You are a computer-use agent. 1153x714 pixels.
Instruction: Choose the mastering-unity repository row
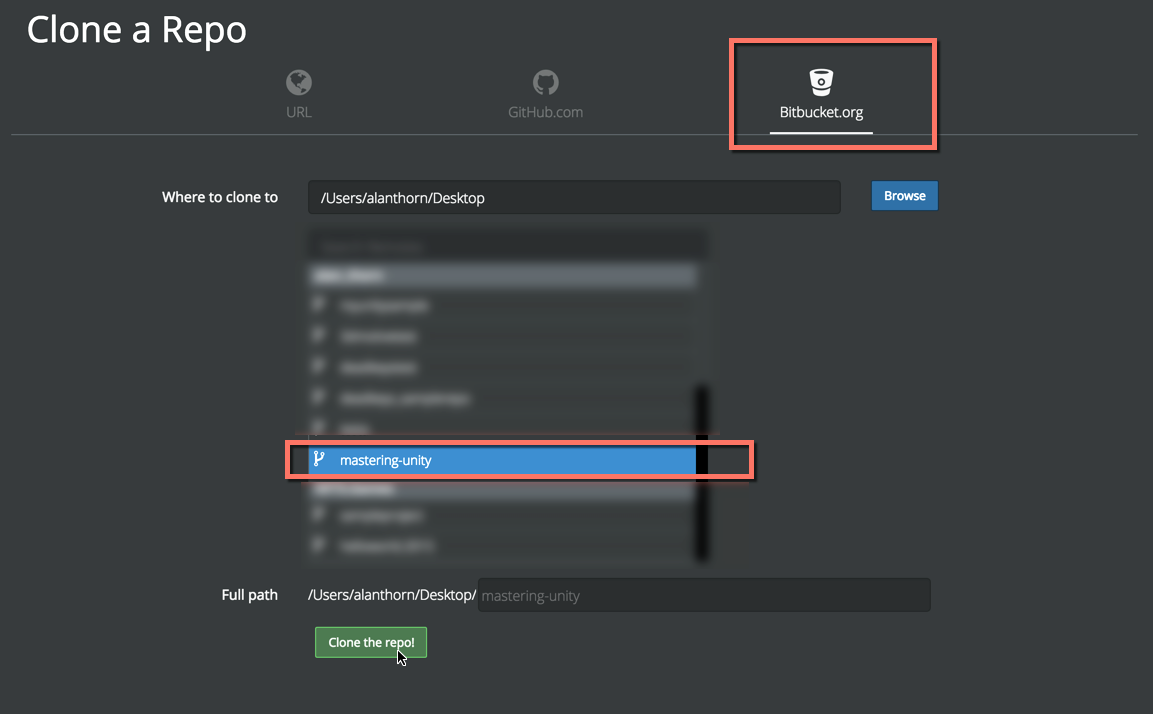502,460
